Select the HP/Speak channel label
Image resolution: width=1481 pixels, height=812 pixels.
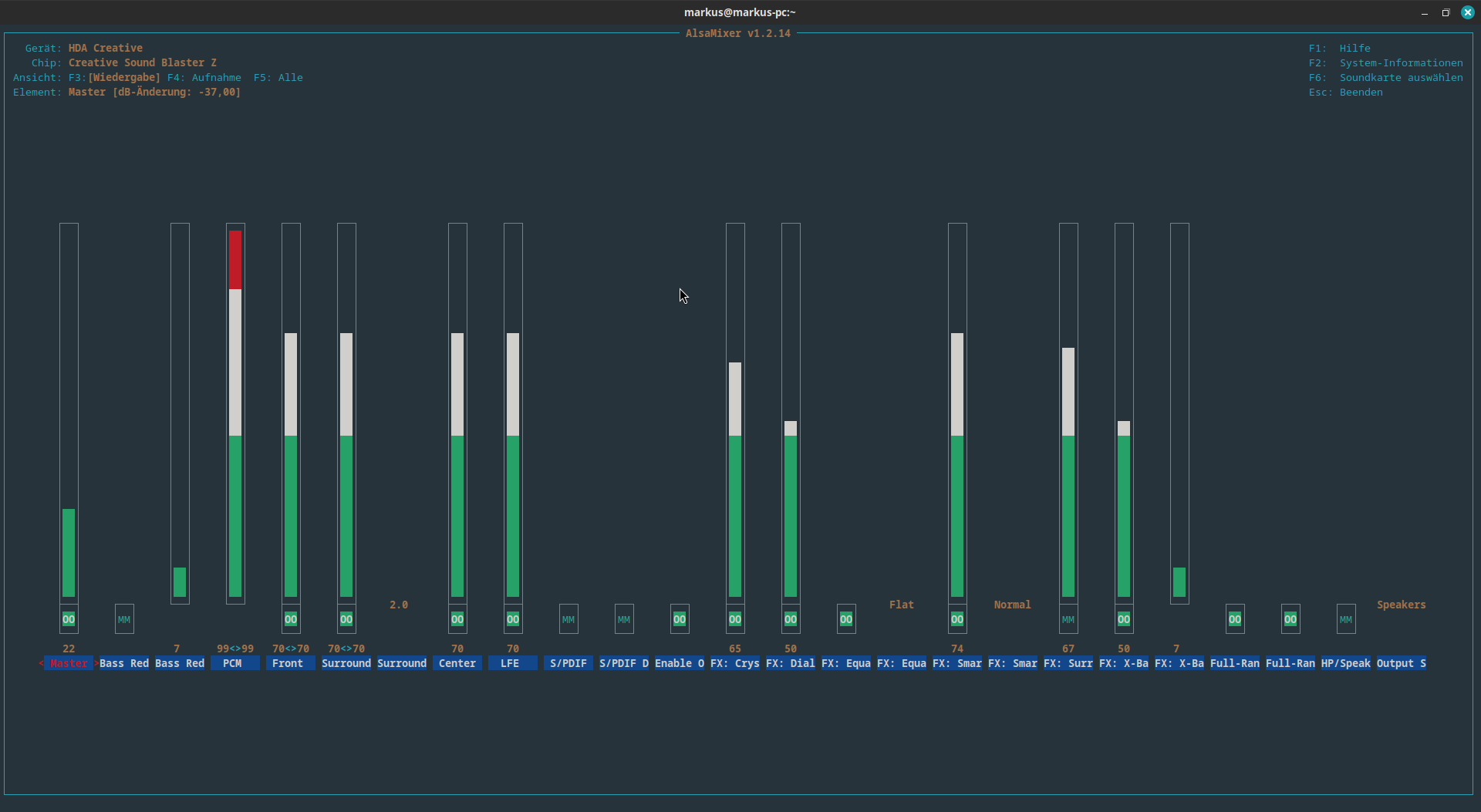point(1346,663)
